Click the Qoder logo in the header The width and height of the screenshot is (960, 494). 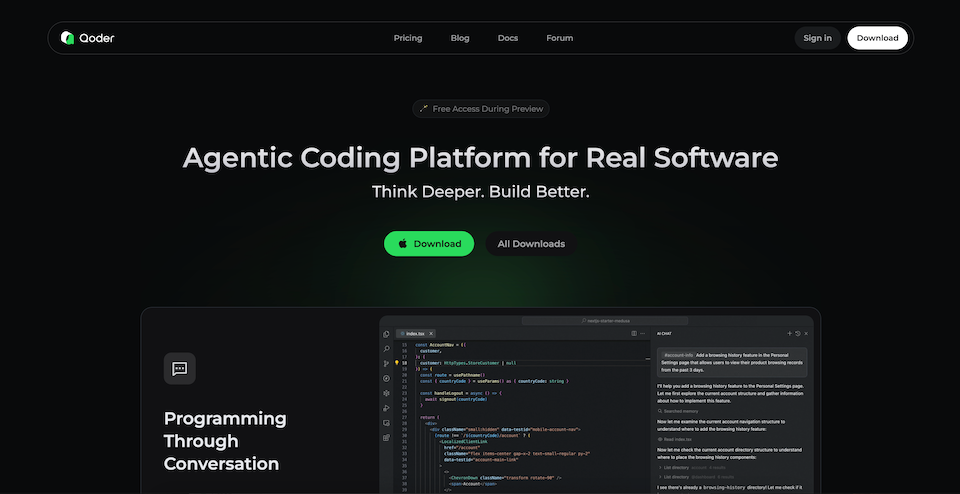[88, 38]
